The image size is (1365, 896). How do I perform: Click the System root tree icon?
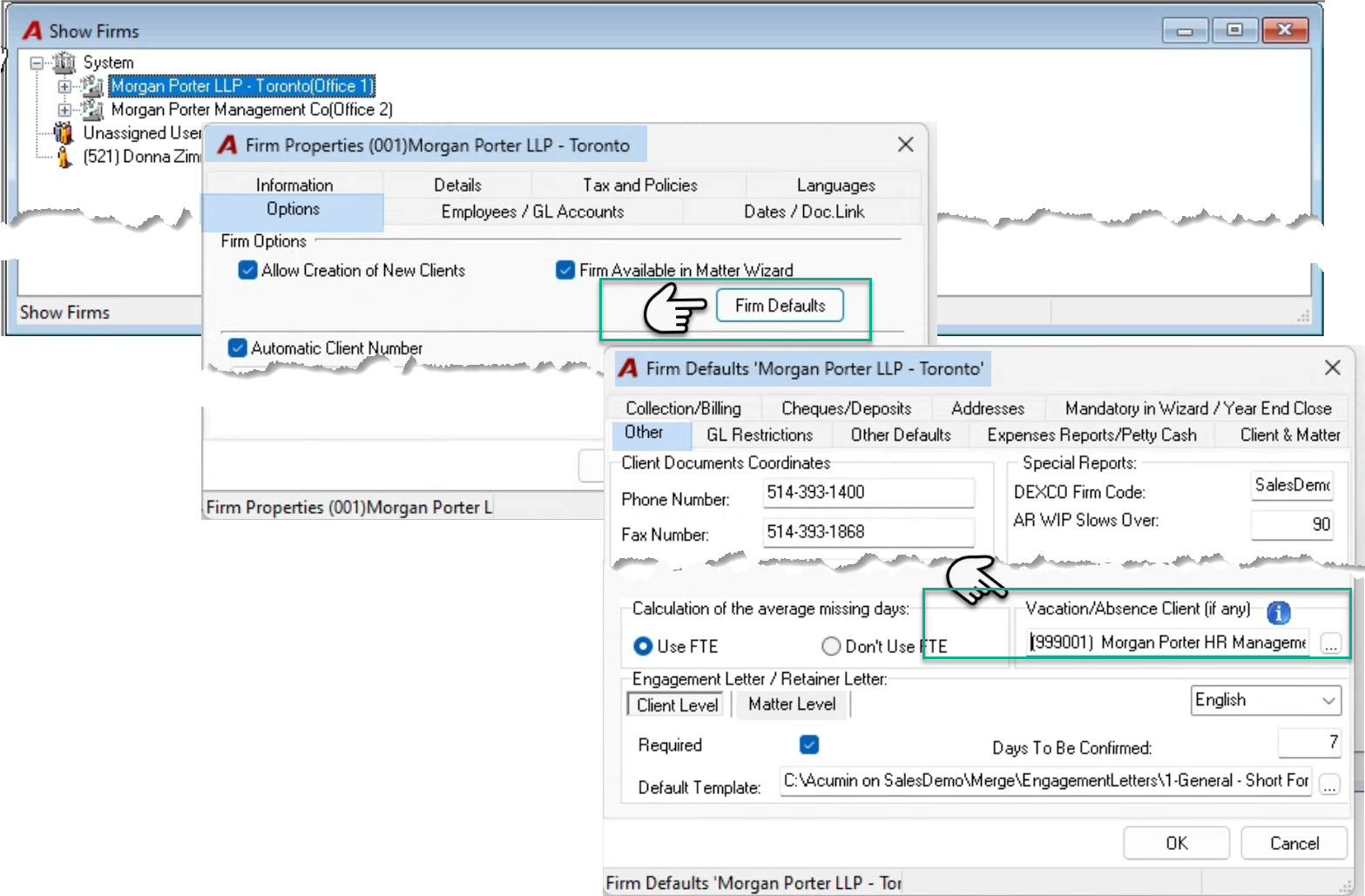[64, 63]
